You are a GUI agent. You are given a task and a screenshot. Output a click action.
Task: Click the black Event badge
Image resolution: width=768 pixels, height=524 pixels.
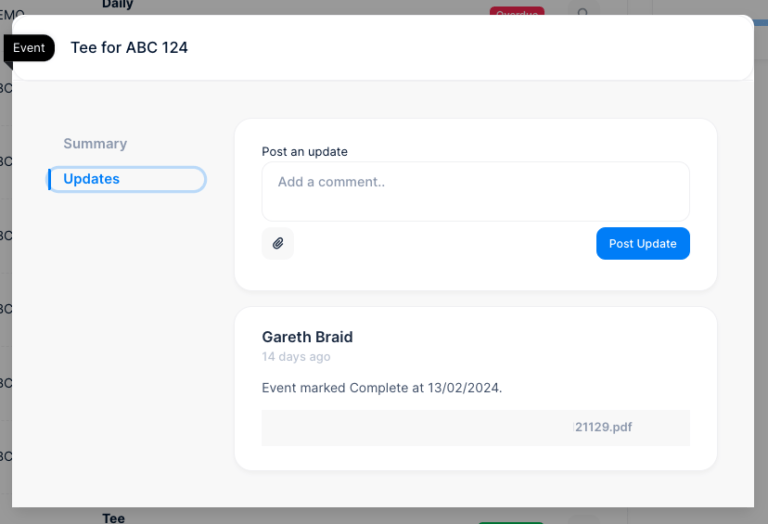point(29,48)
